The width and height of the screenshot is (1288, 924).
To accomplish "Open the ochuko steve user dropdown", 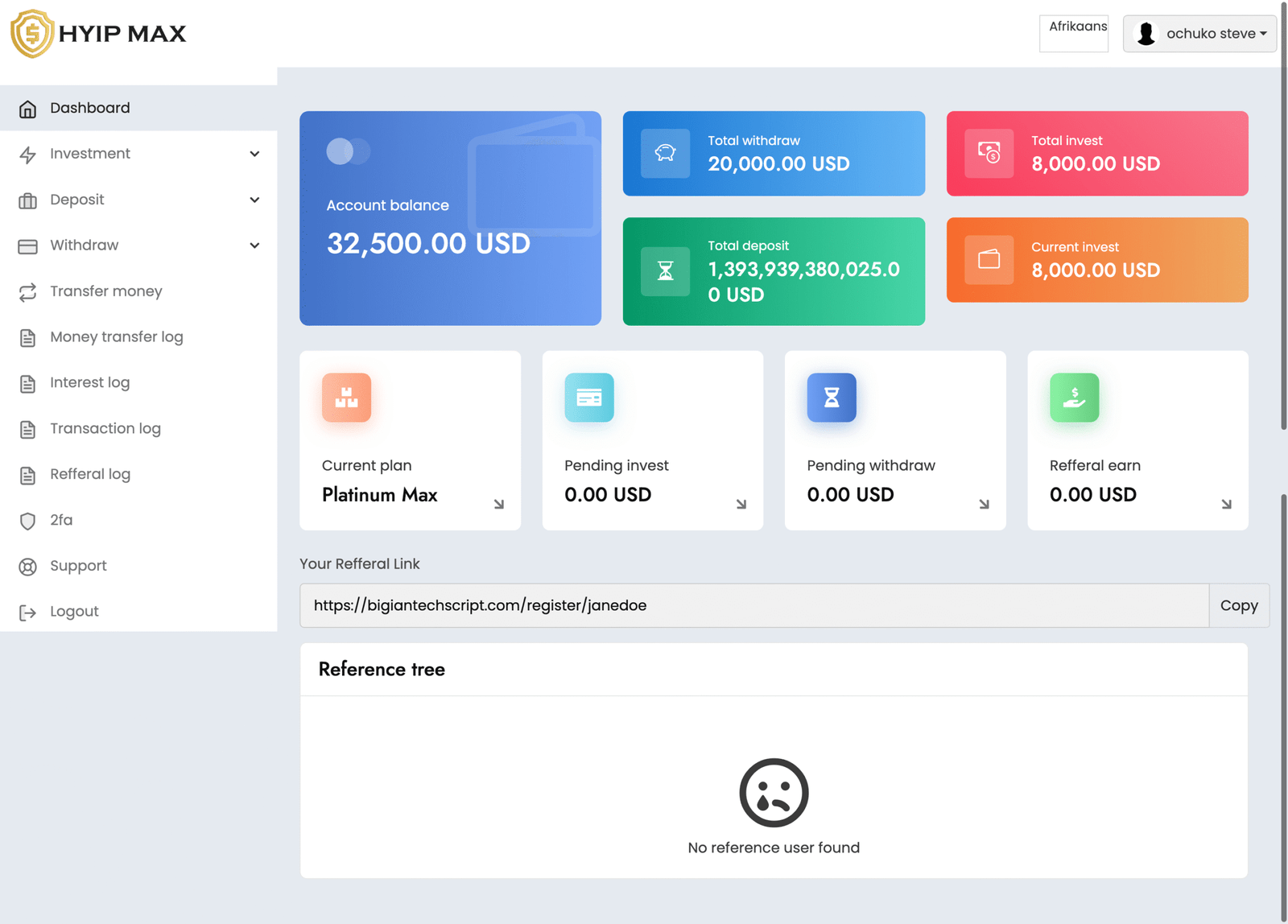I will [1199, 34].
